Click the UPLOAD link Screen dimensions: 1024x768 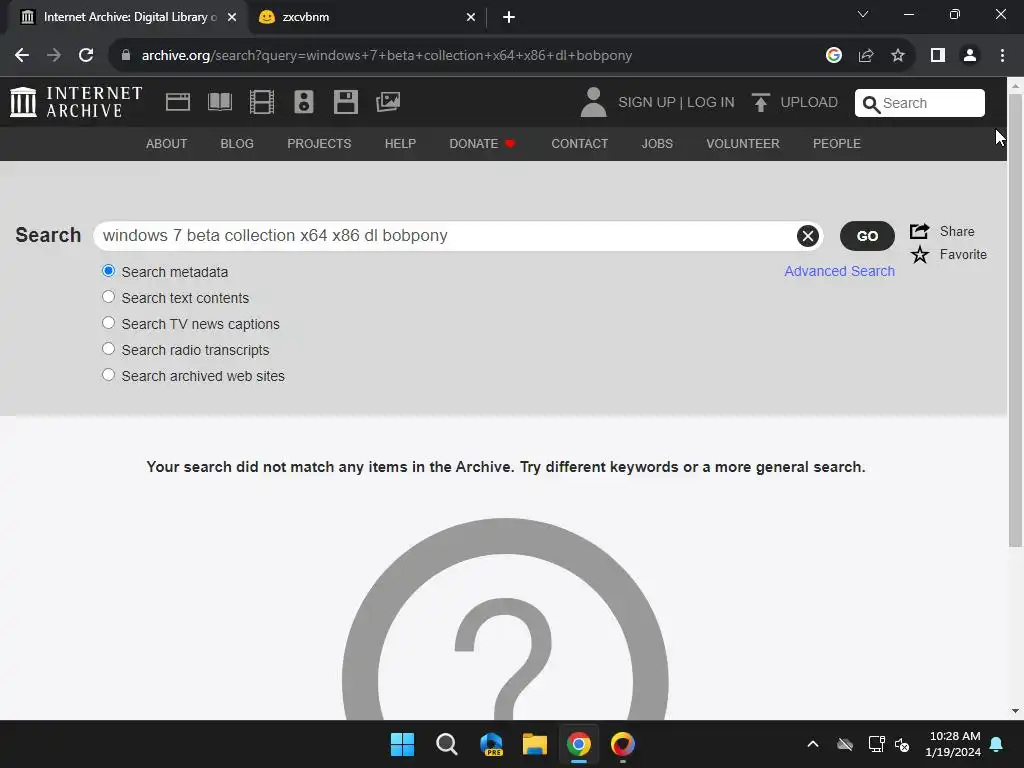pyautogui.click(x=809, y=103)
